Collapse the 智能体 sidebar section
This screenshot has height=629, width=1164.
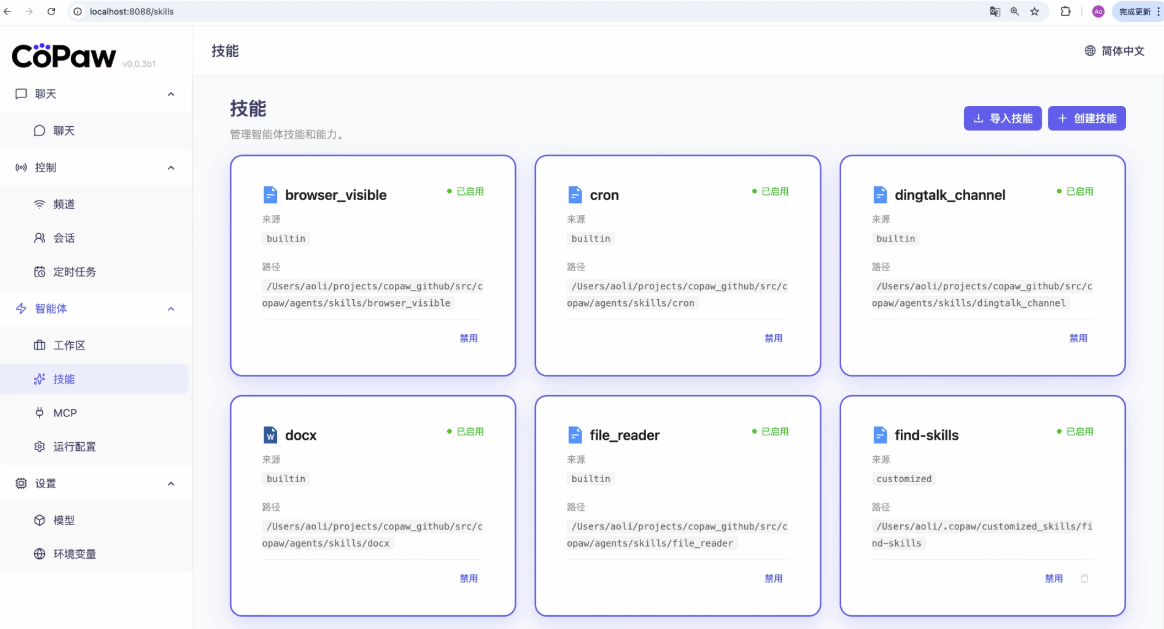click(171, 309)
